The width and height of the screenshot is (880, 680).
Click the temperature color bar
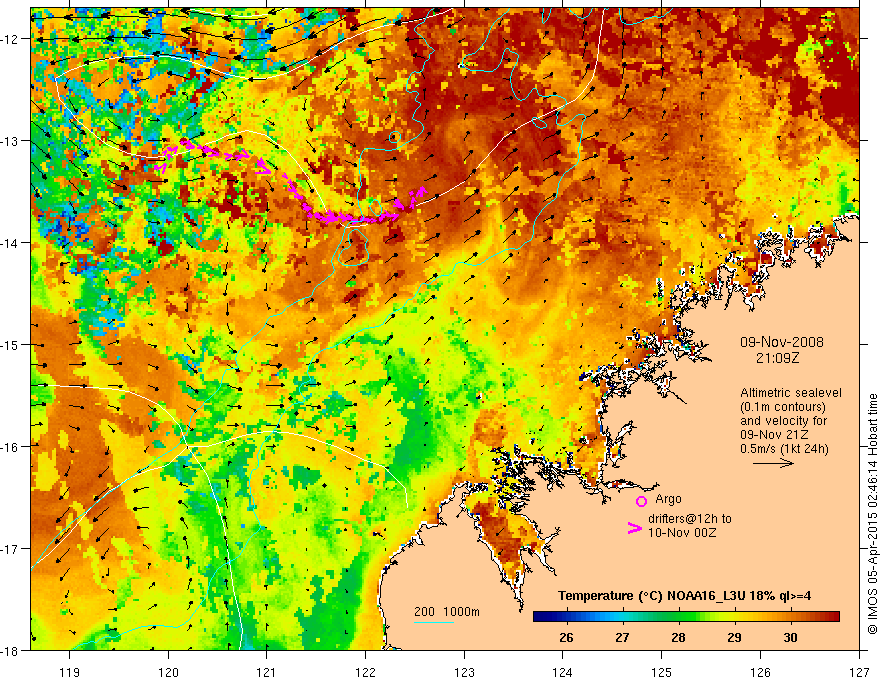[686, 617]
